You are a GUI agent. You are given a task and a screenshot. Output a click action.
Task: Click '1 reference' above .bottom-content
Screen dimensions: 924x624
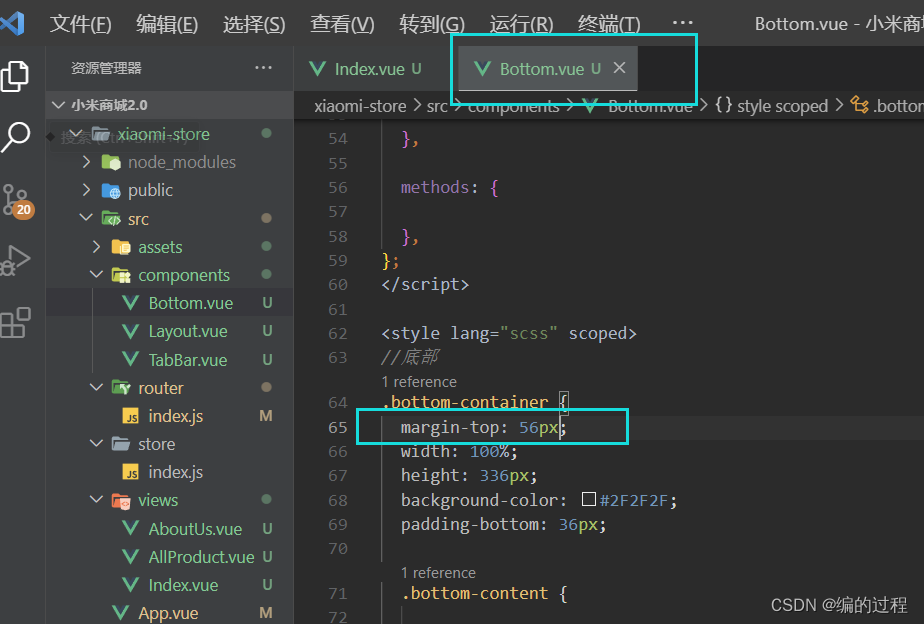438,573
